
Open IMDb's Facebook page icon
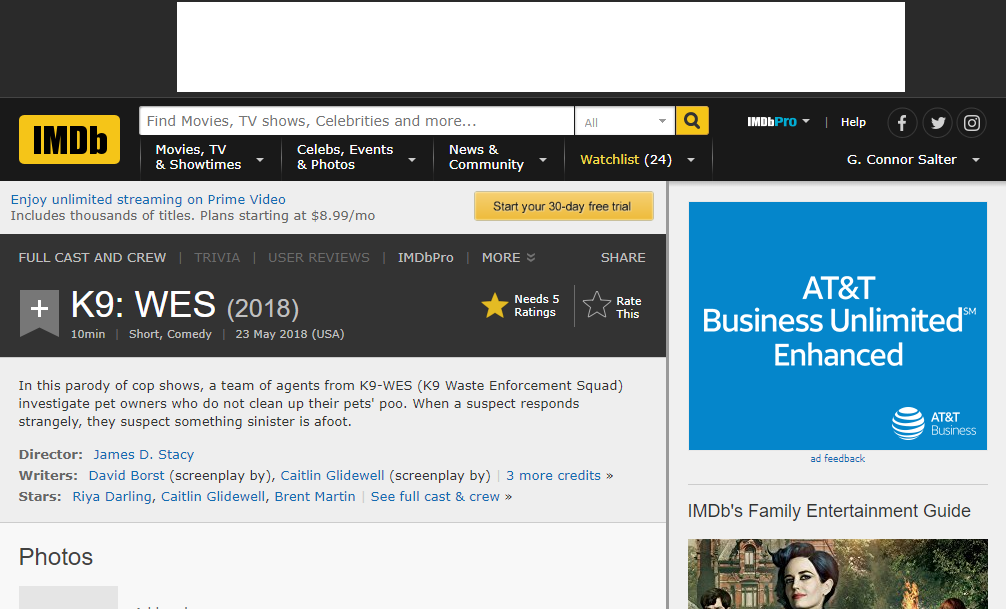click(902, 123)
